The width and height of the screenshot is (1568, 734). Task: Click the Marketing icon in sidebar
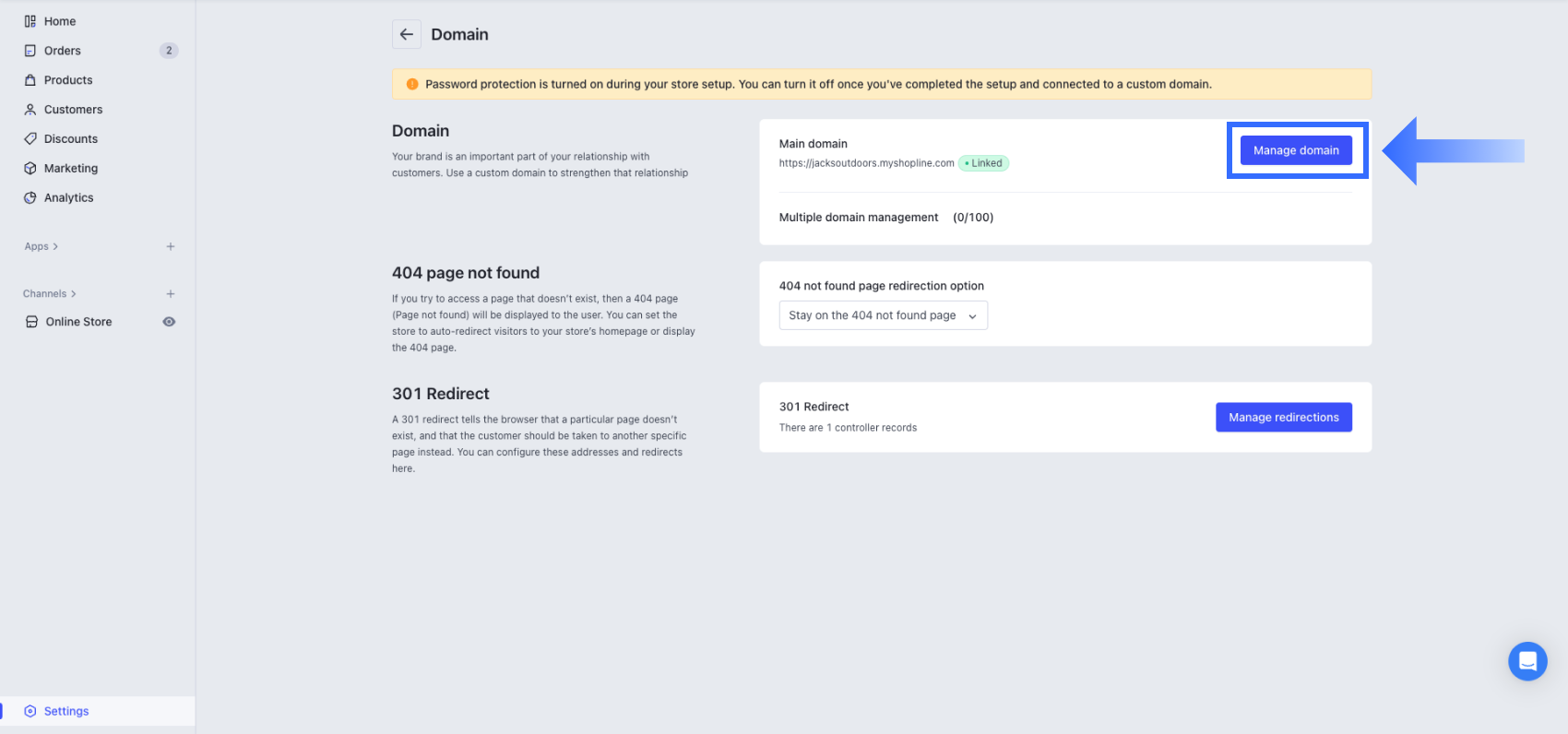[30, 169]
